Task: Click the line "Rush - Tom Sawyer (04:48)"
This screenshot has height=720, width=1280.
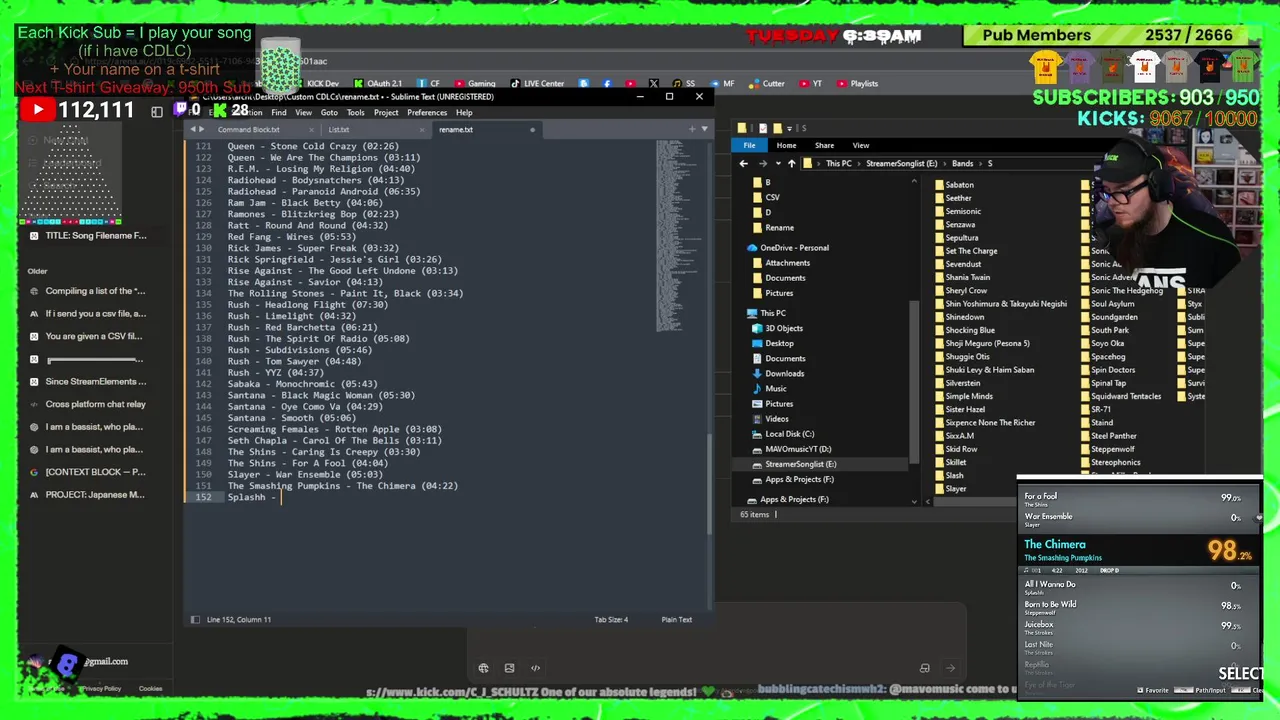Action: coord(294,361)
